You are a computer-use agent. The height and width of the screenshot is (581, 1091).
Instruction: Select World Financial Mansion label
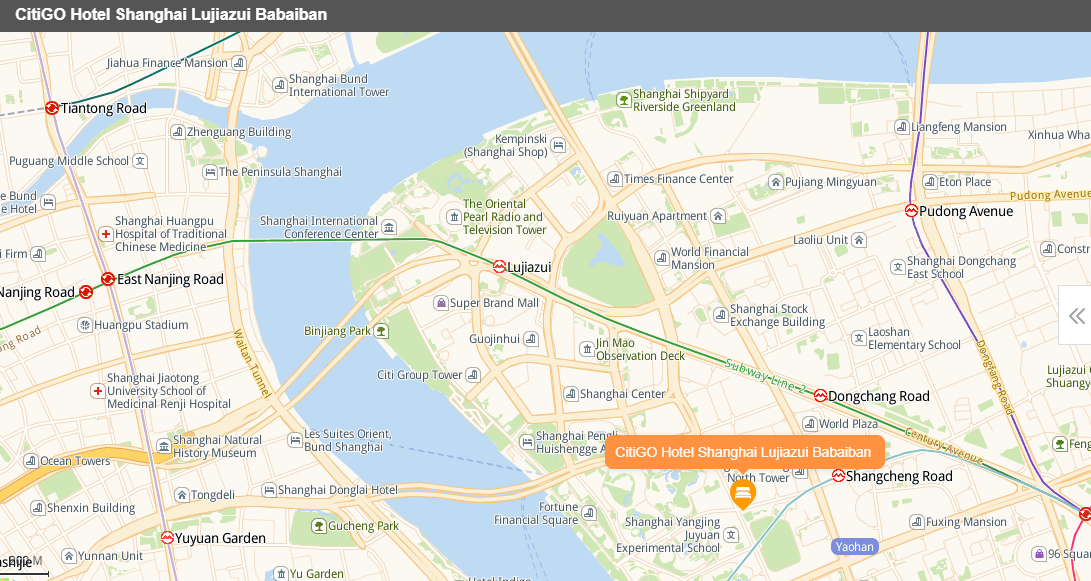710,258
